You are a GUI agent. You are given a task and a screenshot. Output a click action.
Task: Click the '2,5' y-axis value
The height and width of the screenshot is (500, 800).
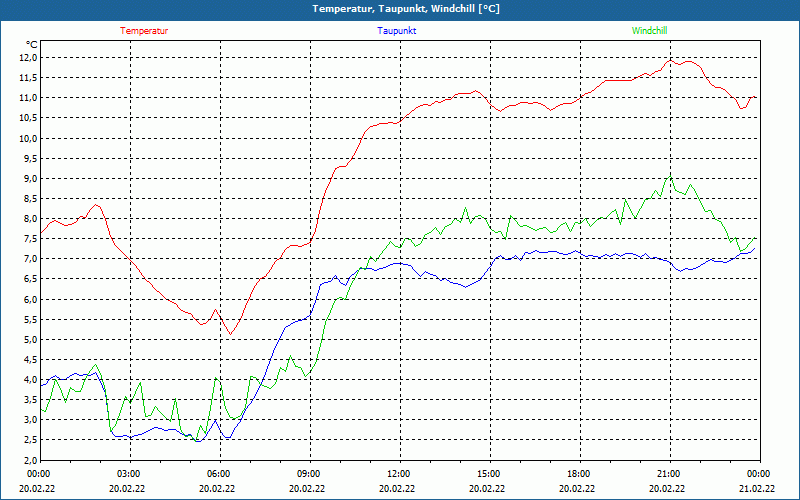(x=31, y=440)
